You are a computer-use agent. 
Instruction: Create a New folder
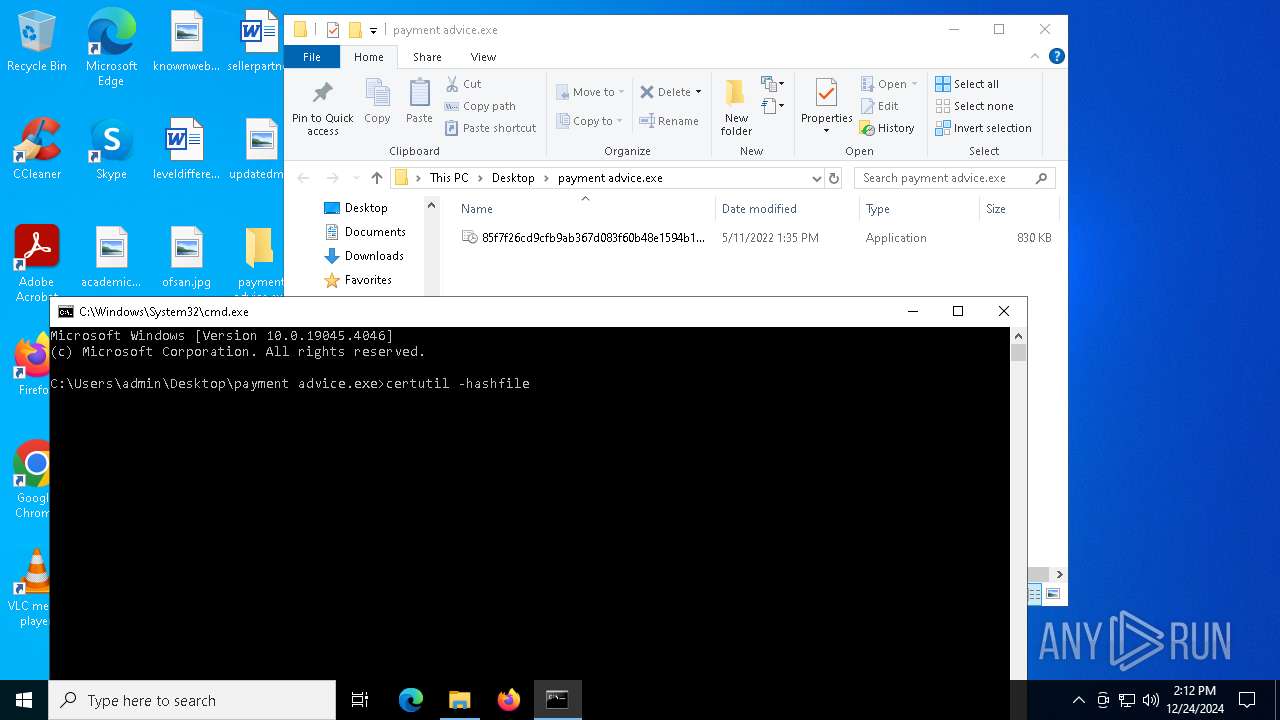[x=736, y=107]
